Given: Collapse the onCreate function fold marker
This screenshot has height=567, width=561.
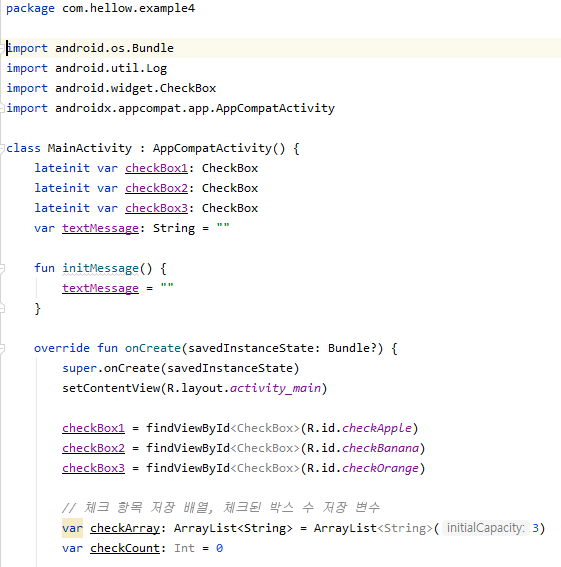Looking at the screenshot, I should click(x=2, y=348).
